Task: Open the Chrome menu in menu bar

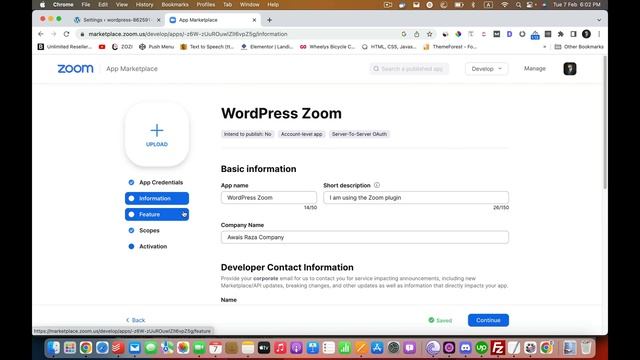Action: tap(63, 4)
